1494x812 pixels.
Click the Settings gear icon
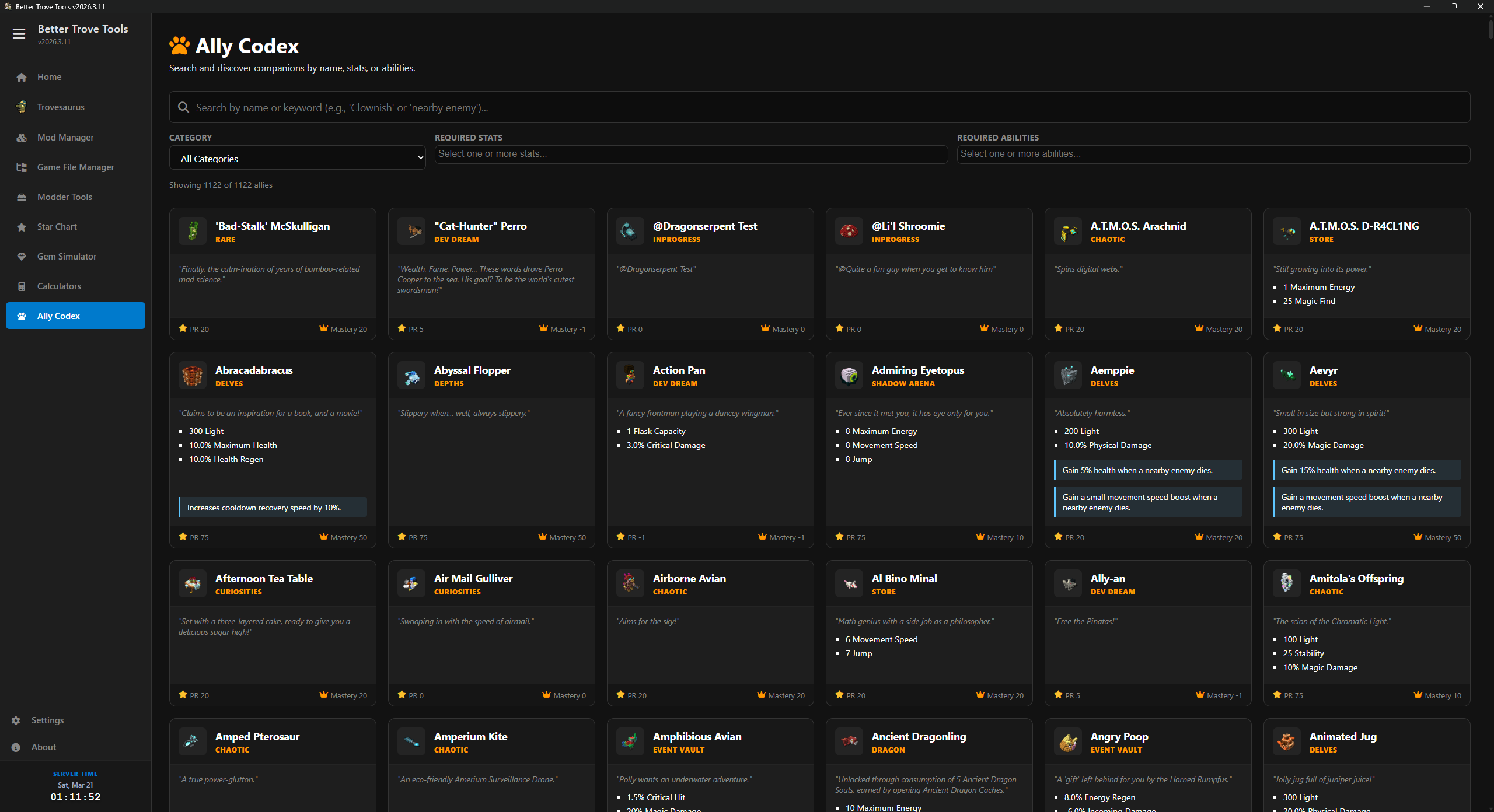click(16, 720)
